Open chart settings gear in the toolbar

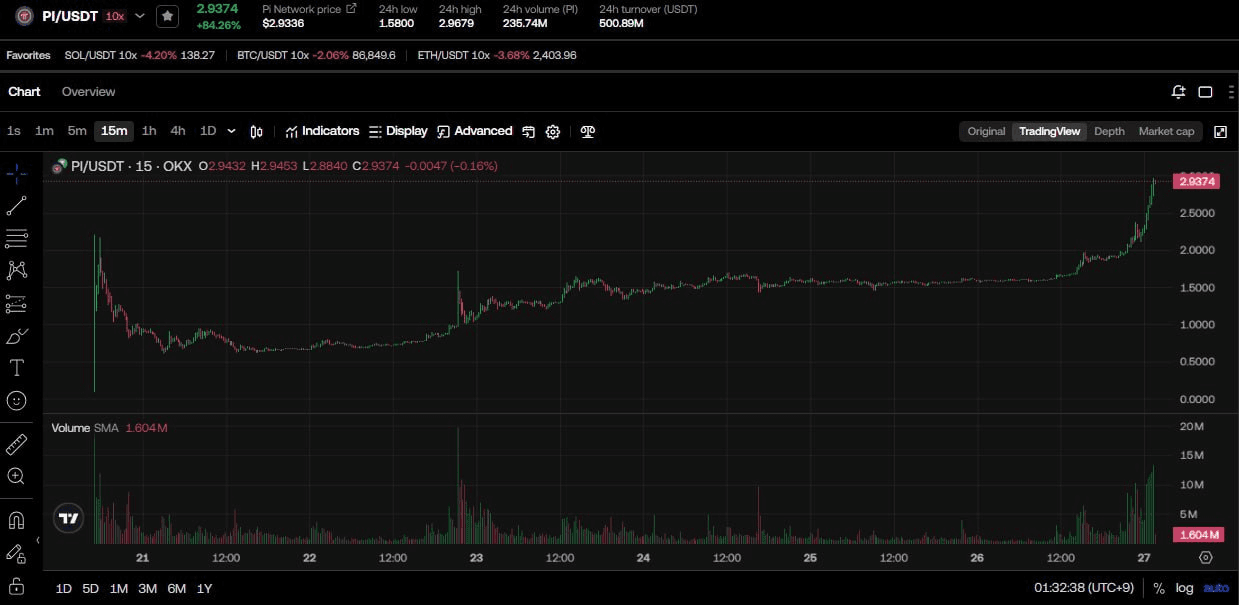coord(553,131)
